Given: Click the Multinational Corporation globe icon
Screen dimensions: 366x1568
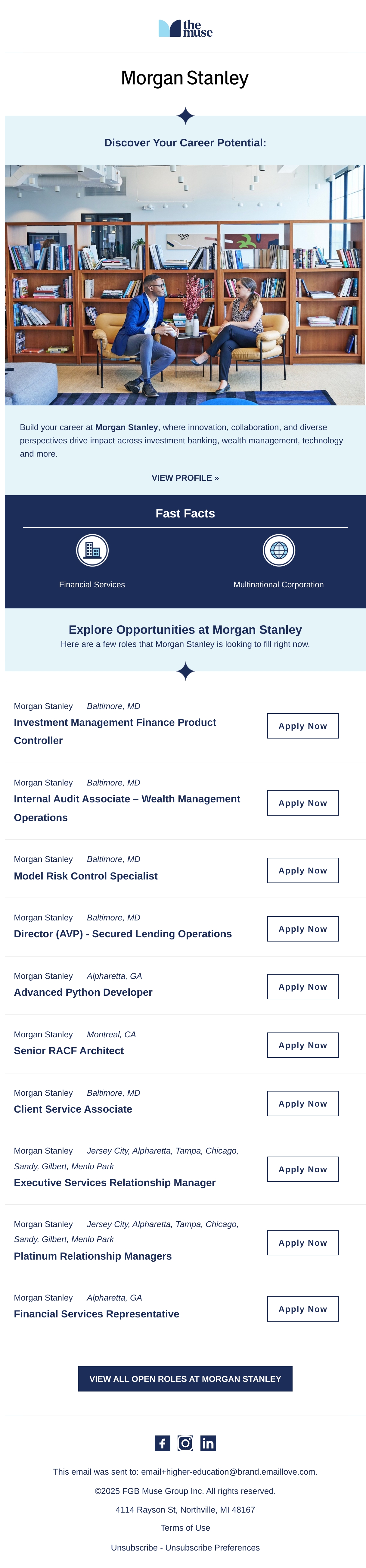Looking at the screenshot, I should pyautogui.click(x=278, y=550).
